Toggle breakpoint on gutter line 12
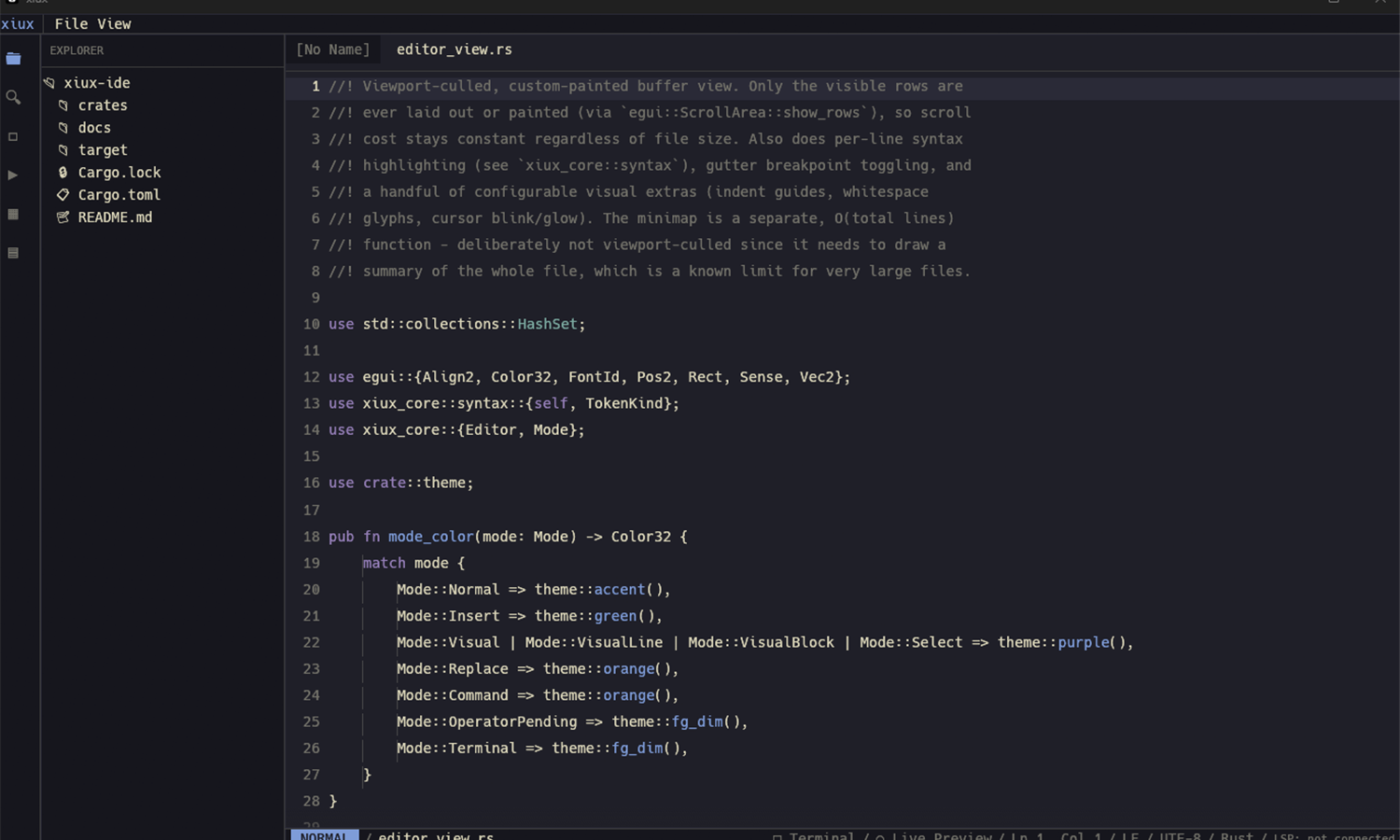Viewport: 1400px width, 840px height. (311, 377)
